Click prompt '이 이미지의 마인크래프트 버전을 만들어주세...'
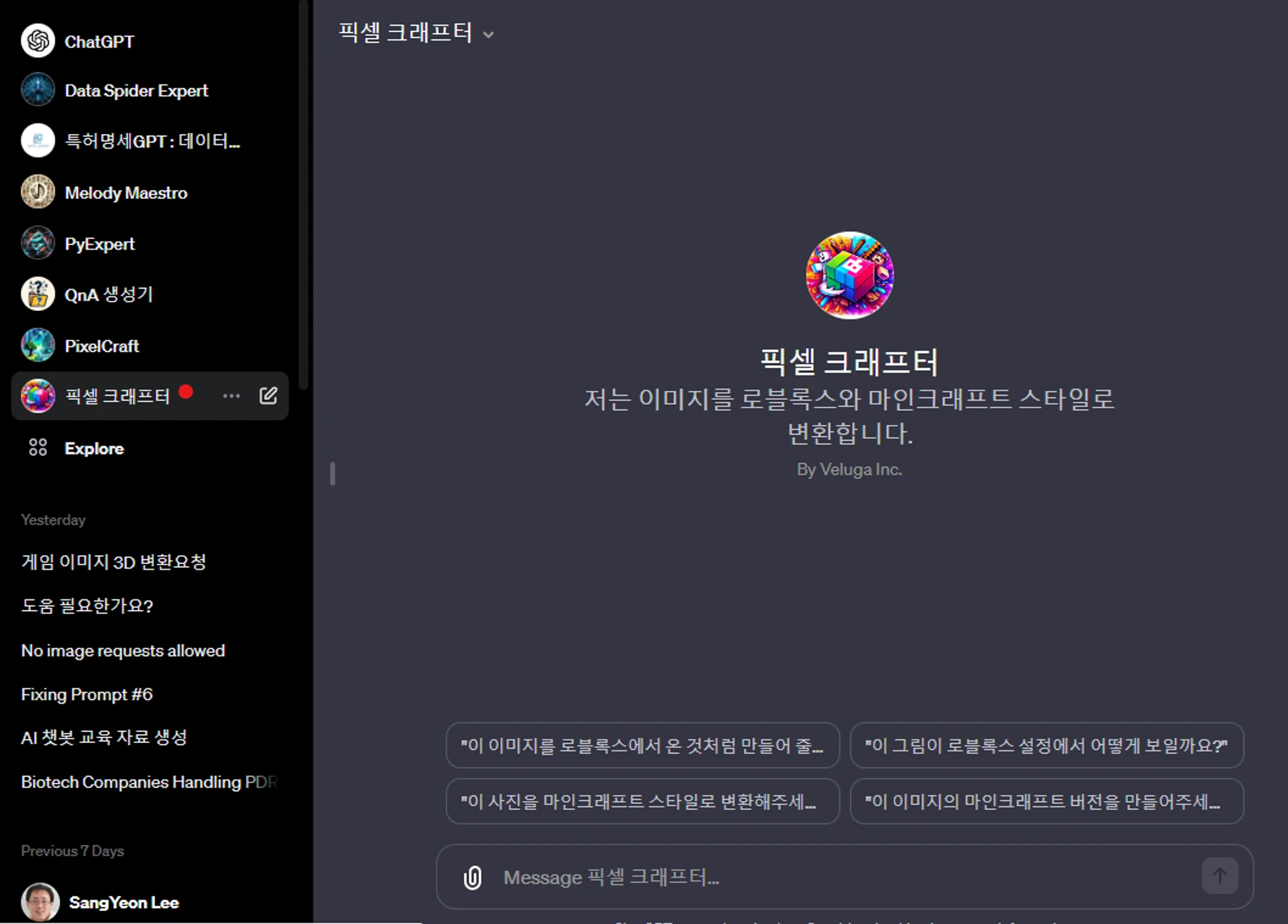 (x=1046, y=801)
